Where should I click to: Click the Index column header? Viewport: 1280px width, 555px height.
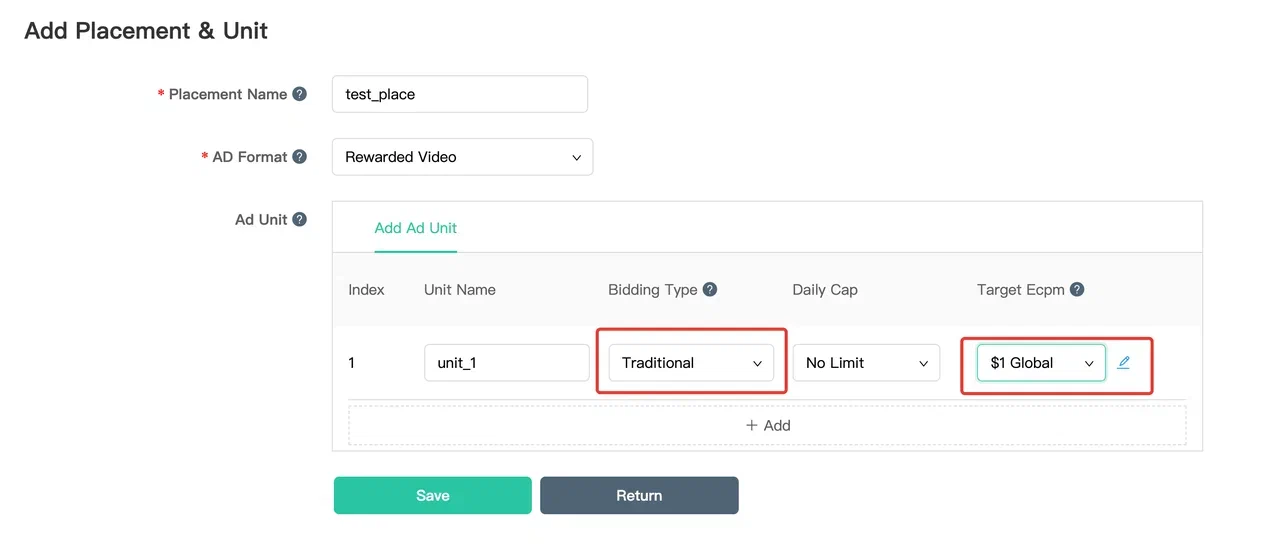(x=366, y=290)
